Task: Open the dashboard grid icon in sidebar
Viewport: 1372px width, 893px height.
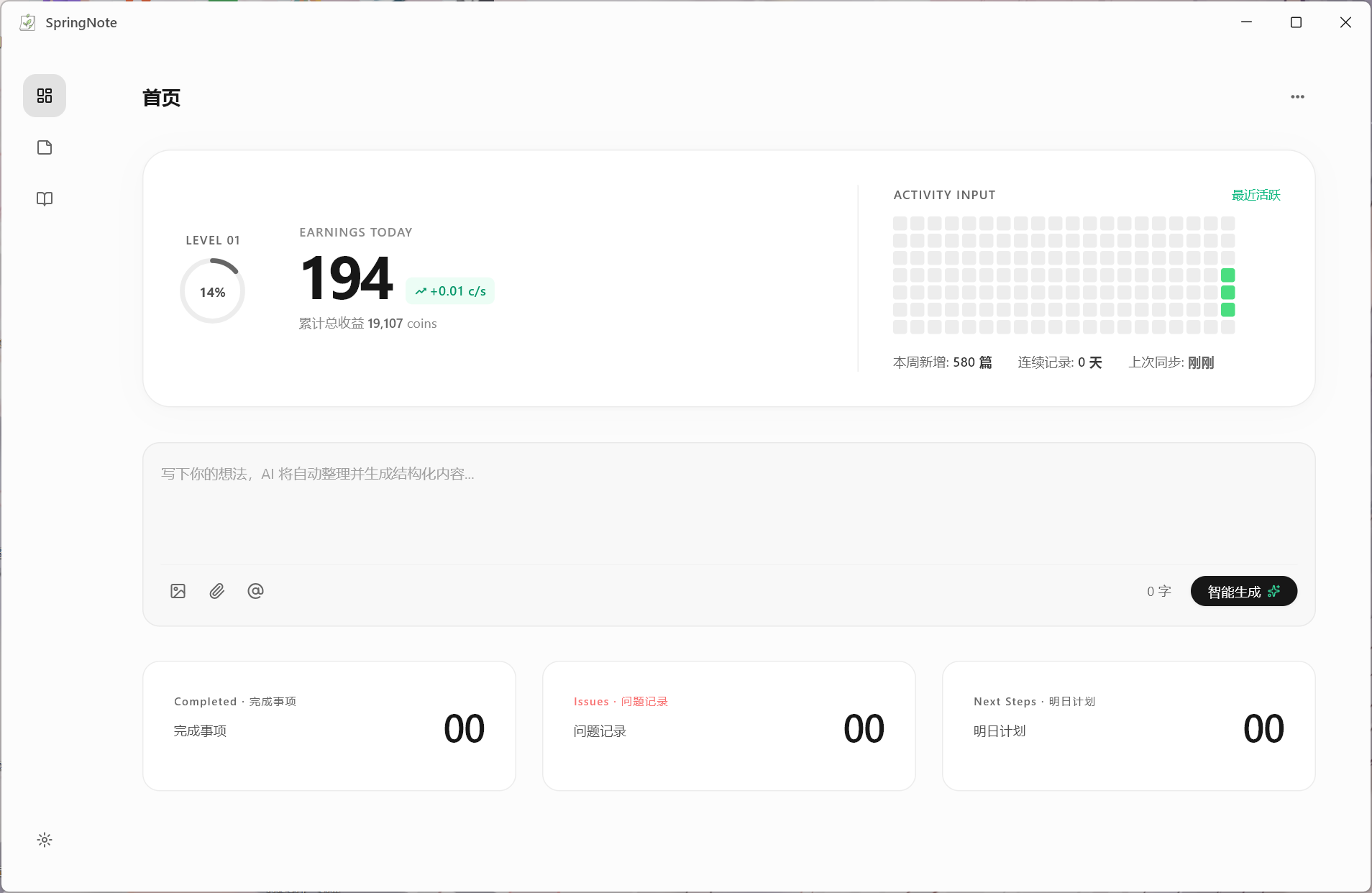Action: click(45, 96)
